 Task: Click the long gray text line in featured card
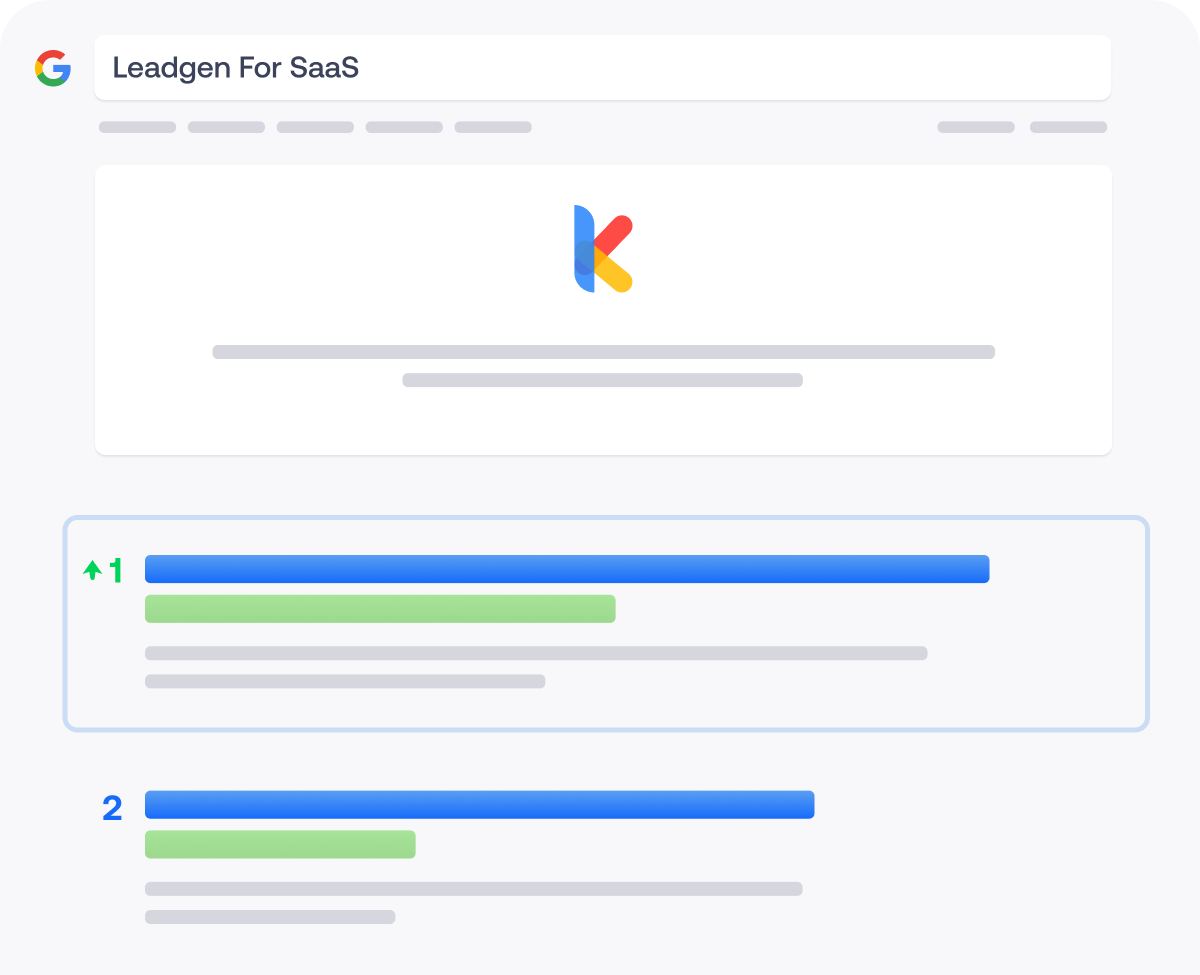(x=604, y=352)
